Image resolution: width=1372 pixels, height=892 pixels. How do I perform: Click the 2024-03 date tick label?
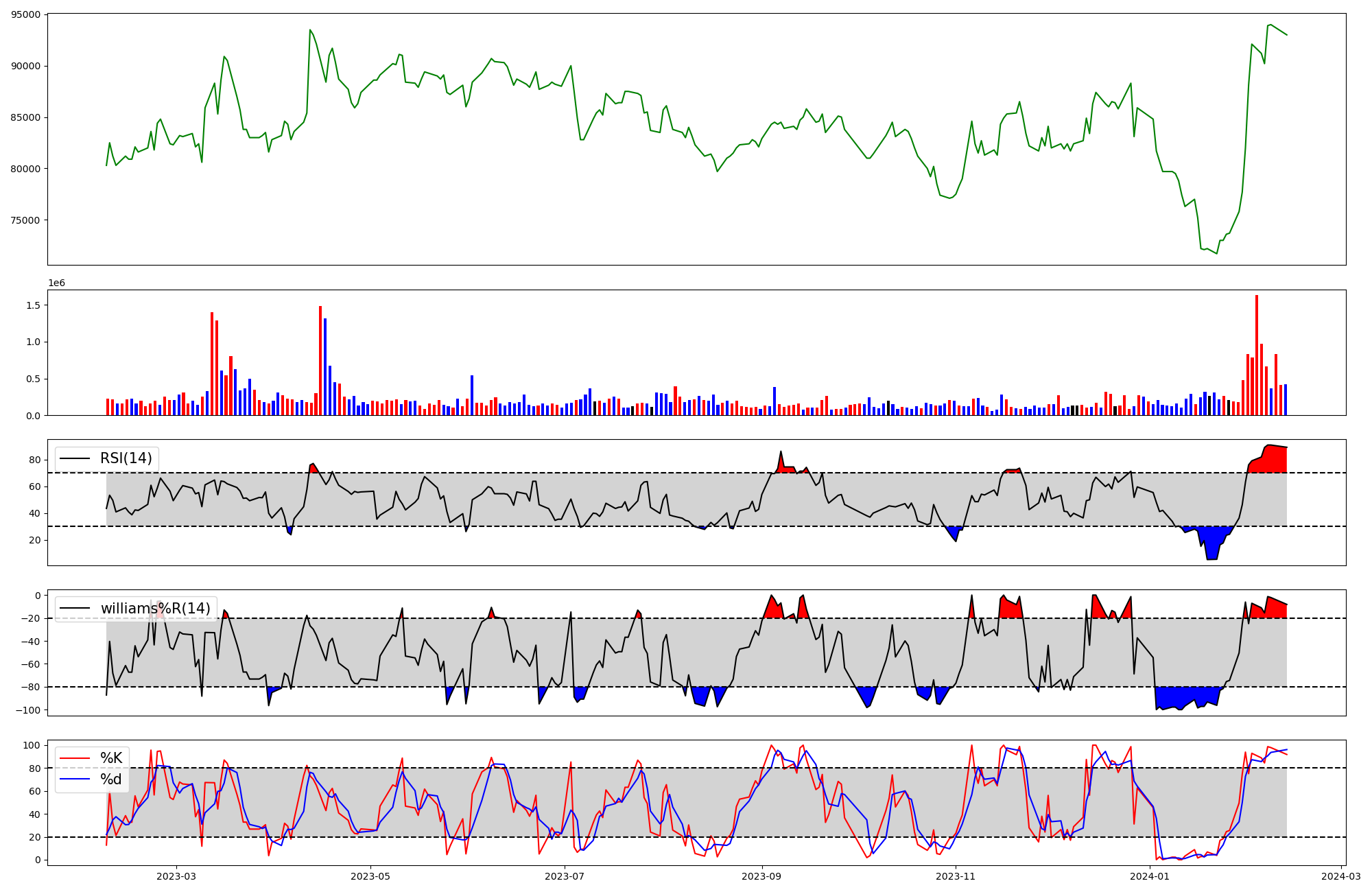point(1340,876)
